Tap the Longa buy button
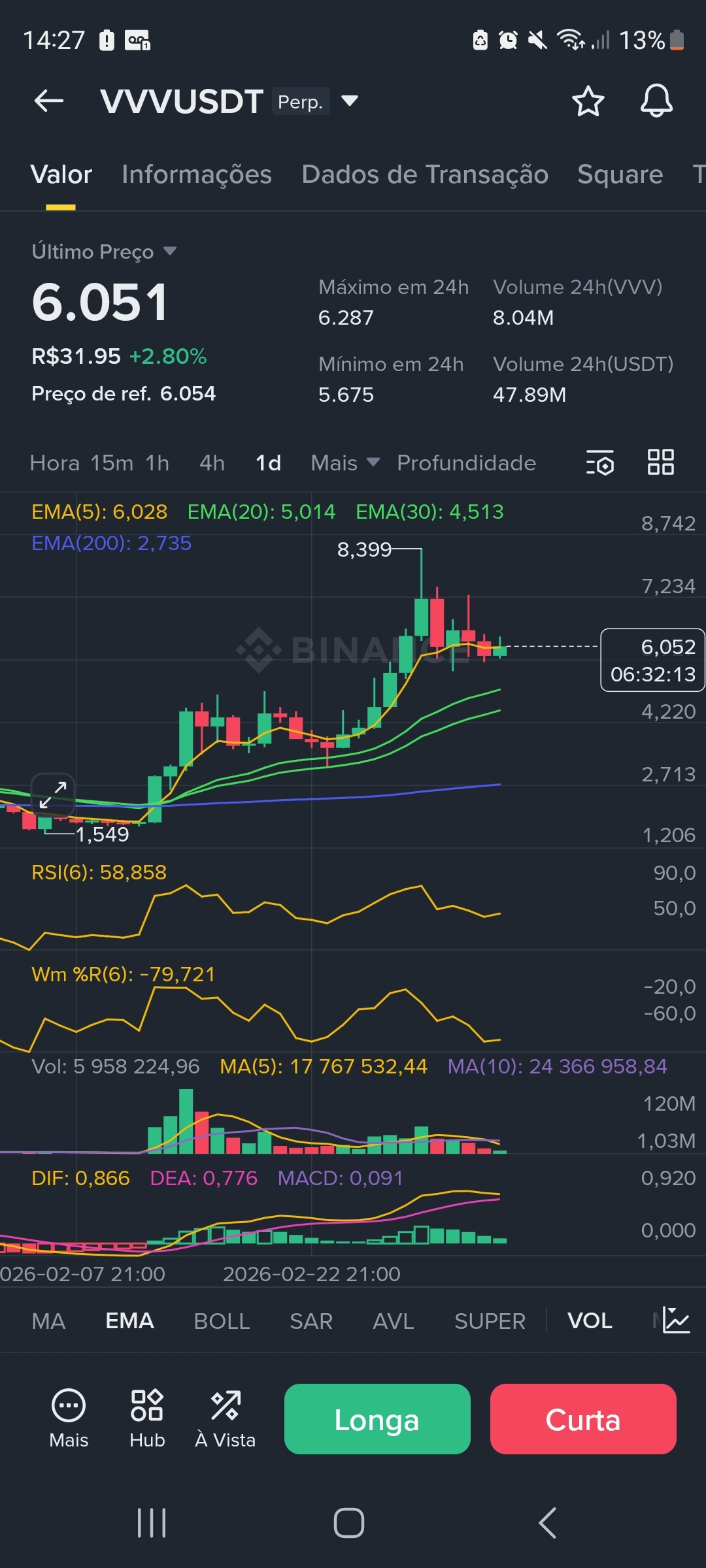The width and height of the screenshot is (706, 1568). tap(377, 1419)
